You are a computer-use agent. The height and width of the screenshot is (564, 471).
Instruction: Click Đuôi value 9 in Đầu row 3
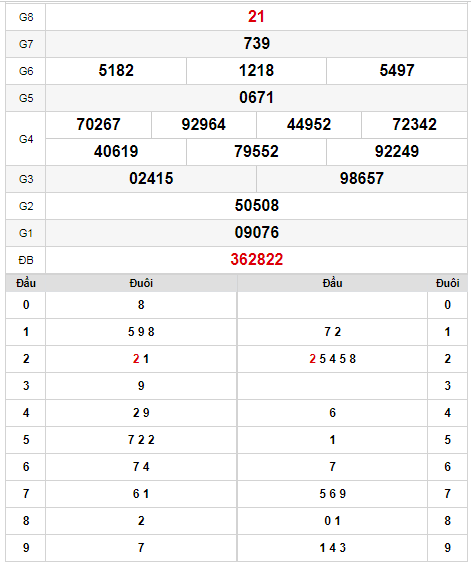point(141,386)
